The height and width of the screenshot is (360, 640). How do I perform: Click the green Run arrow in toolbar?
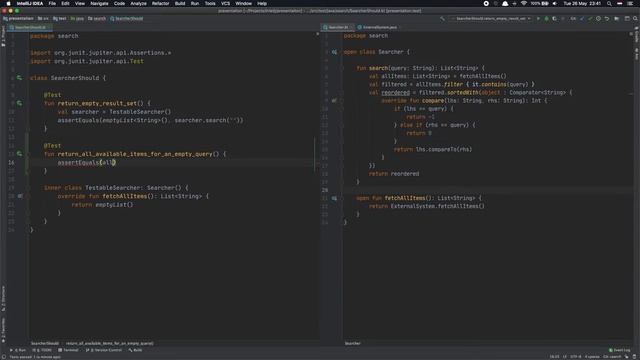pyautogui.click(x=538, y=18)
